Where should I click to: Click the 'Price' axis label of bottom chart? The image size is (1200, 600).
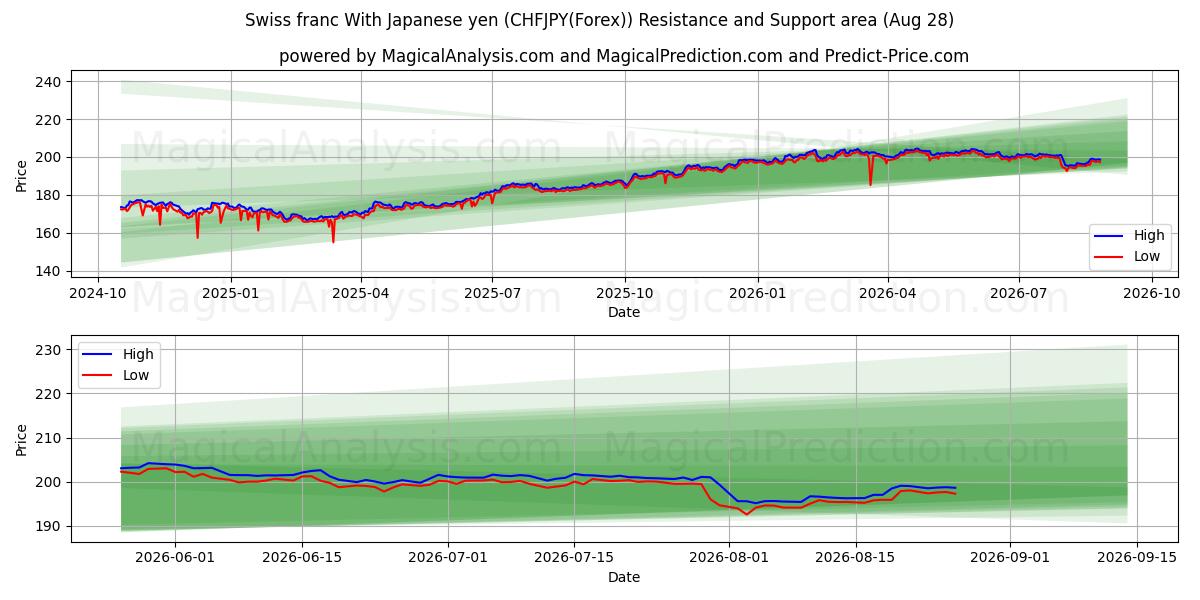click(x=22, y=439)
